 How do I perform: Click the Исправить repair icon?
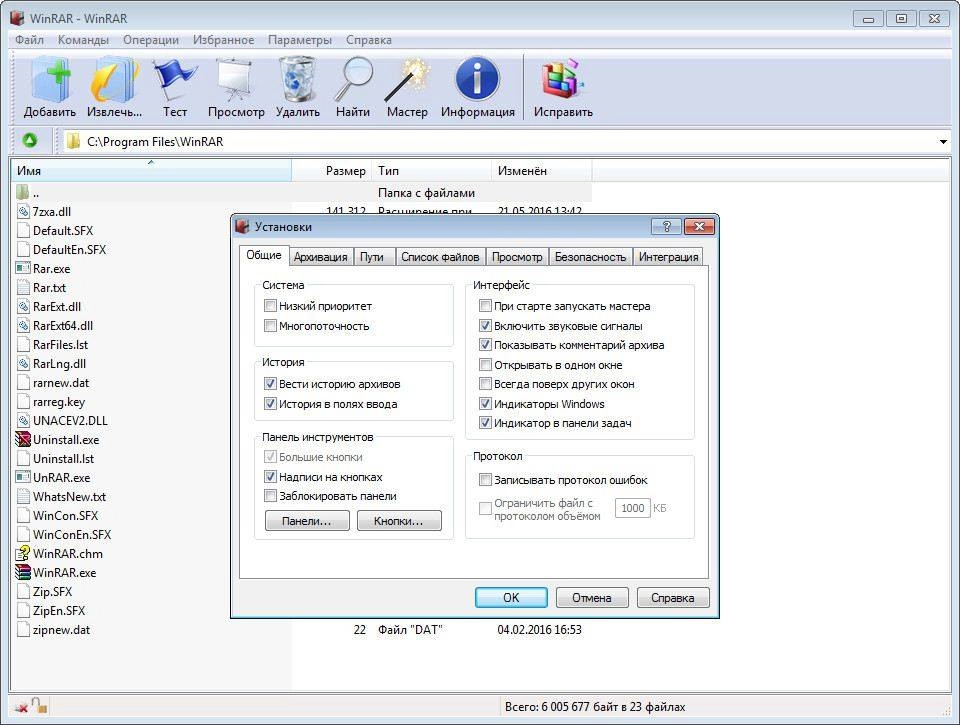point(563,79)
